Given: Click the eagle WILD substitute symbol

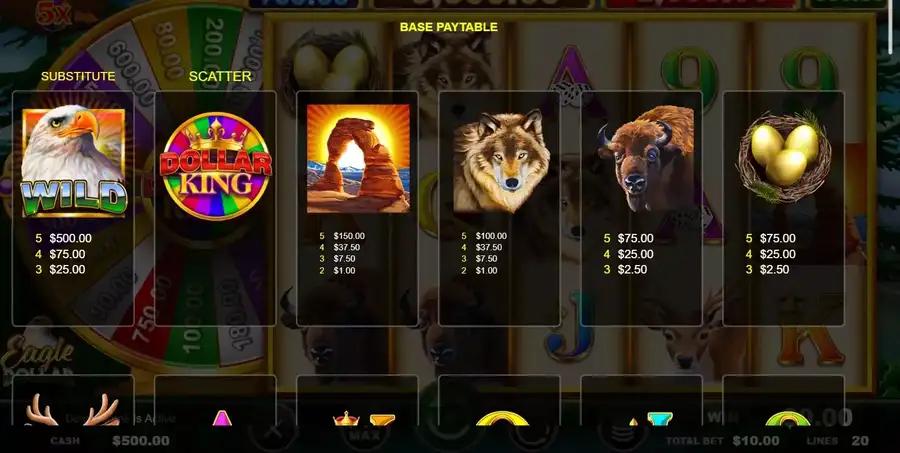Looking at the screenshot, I should tap(73, 161).
